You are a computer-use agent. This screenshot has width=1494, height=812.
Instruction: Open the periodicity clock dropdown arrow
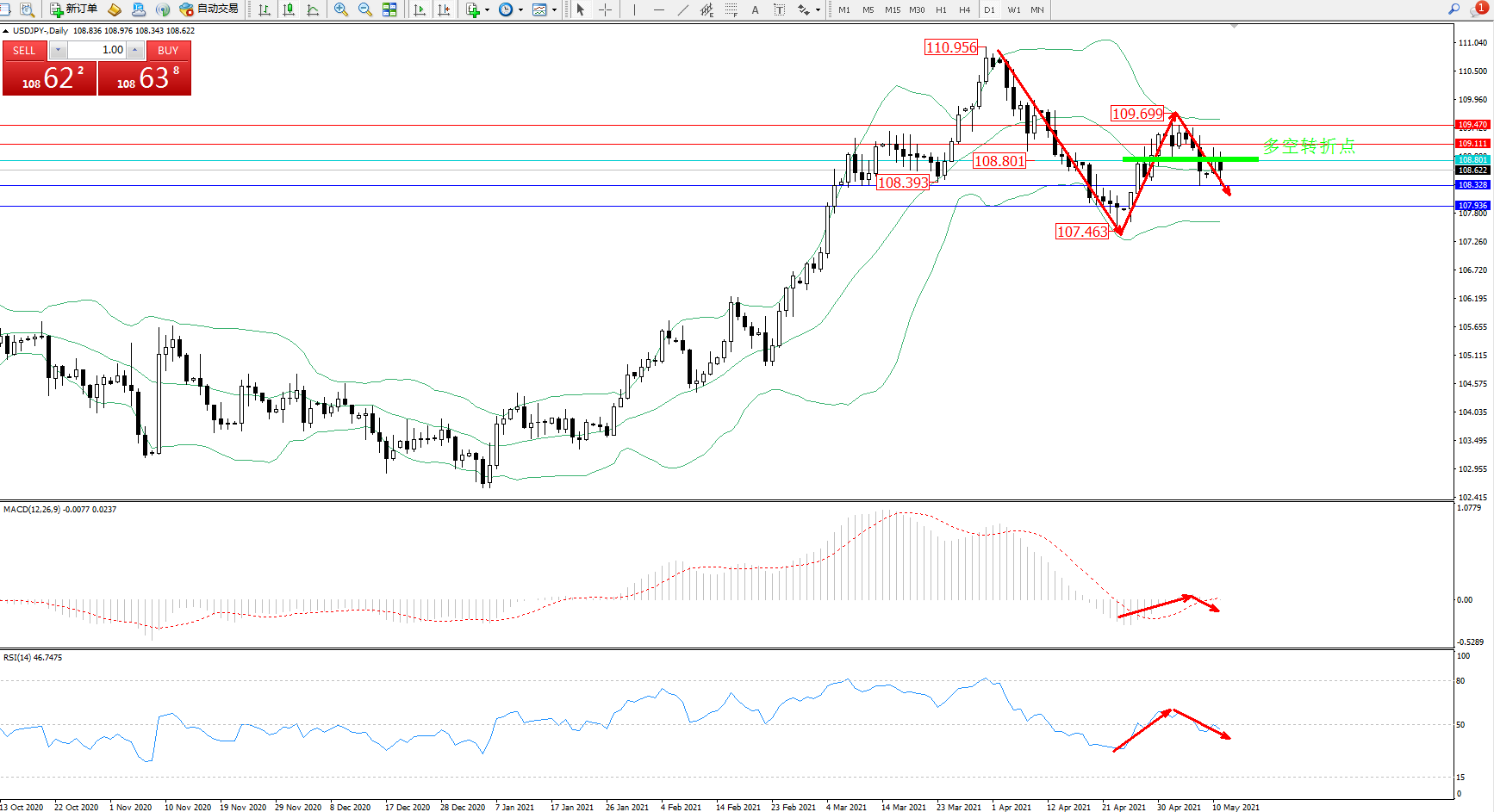coord(520,10)
